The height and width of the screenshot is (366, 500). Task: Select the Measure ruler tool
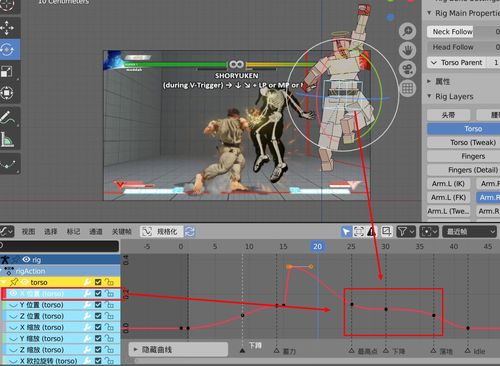(x=8, y=139)
